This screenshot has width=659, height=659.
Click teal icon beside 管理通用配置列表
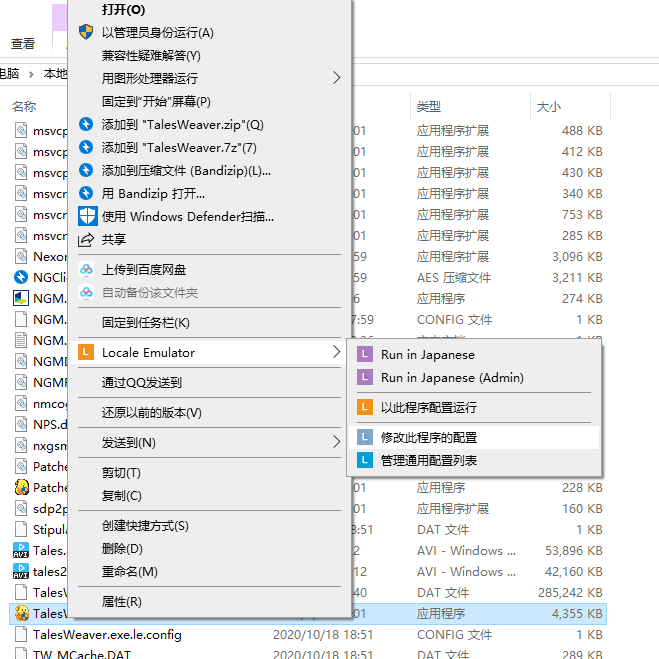pyautogui.click(x=365, y=460)
